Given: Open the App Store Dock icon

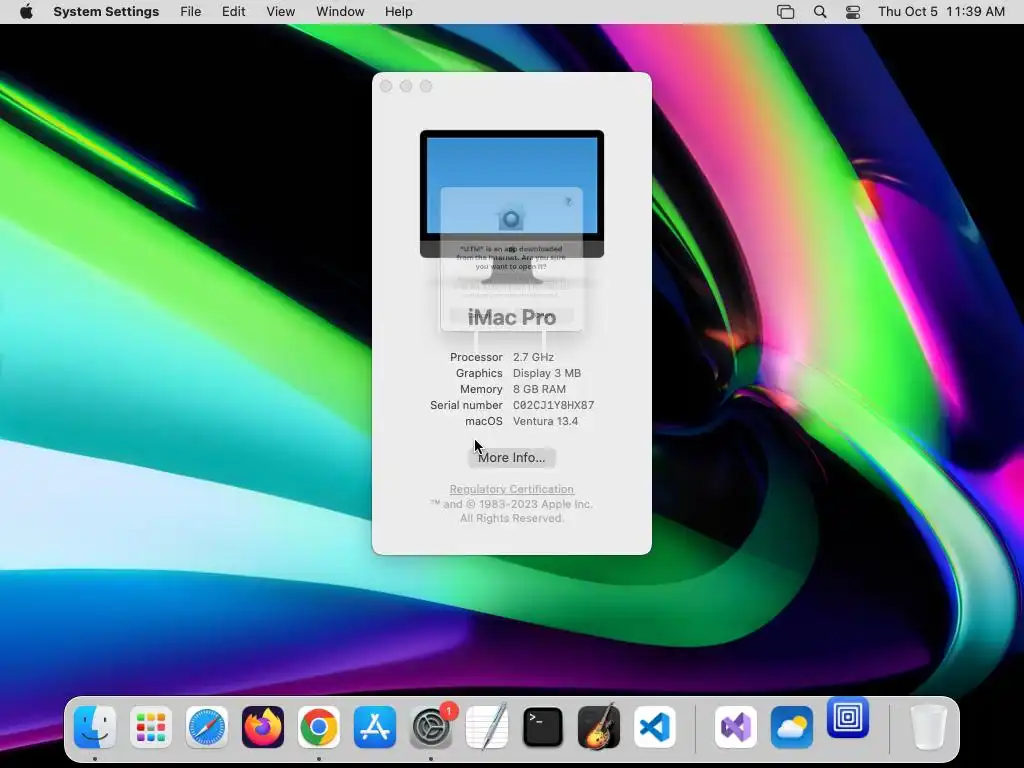Looking at the screenshot, I should pos(375,727).
